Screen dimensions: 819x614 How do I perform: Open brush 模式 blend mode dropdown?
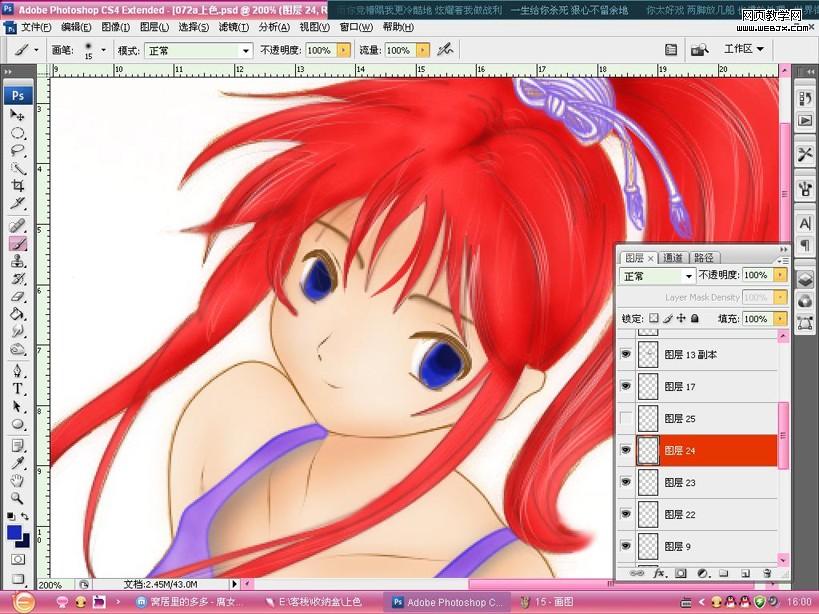[198, 50]
